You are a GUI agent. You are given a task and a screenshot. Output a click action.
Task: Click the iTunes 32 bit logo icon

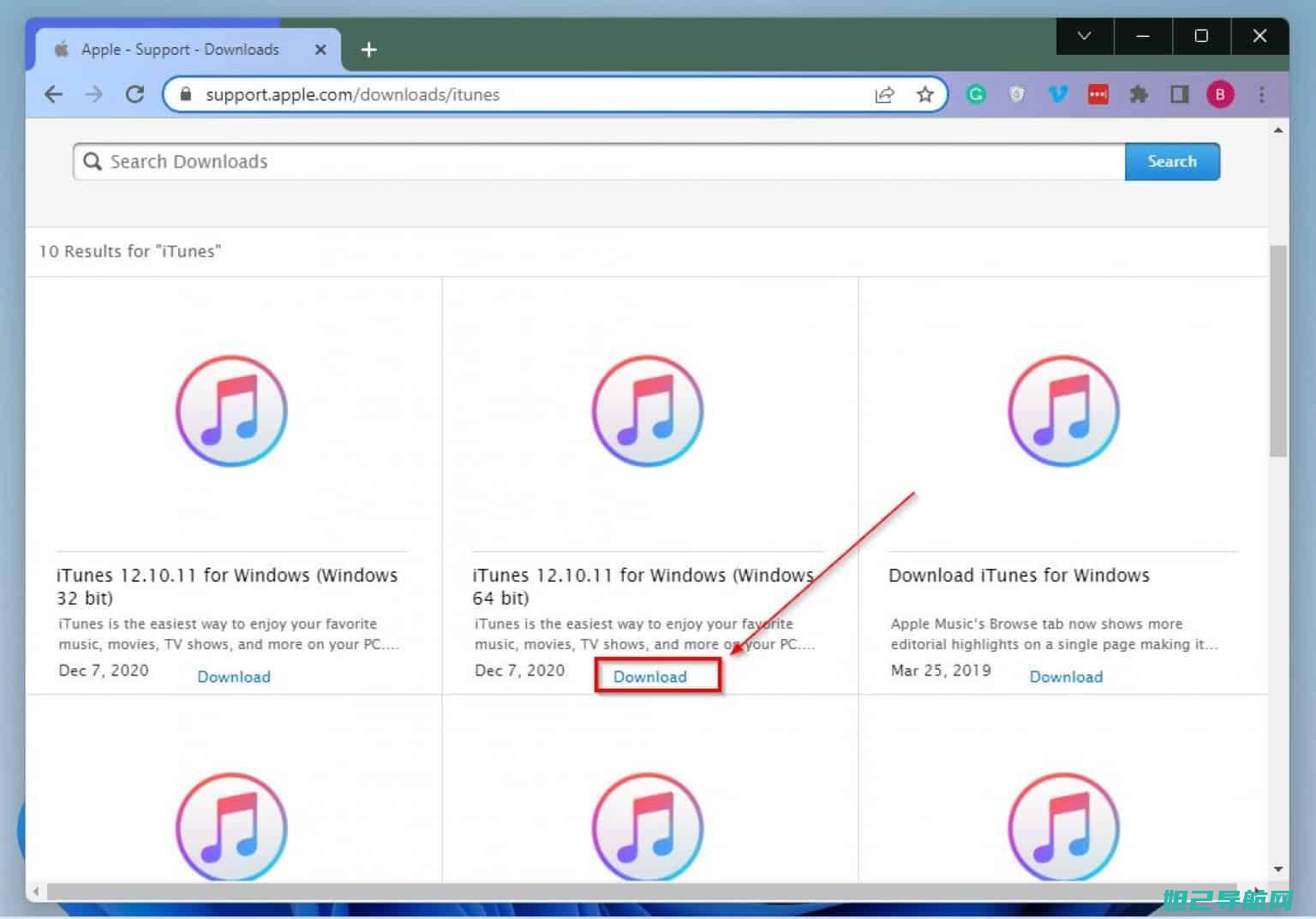coord(231,411)
